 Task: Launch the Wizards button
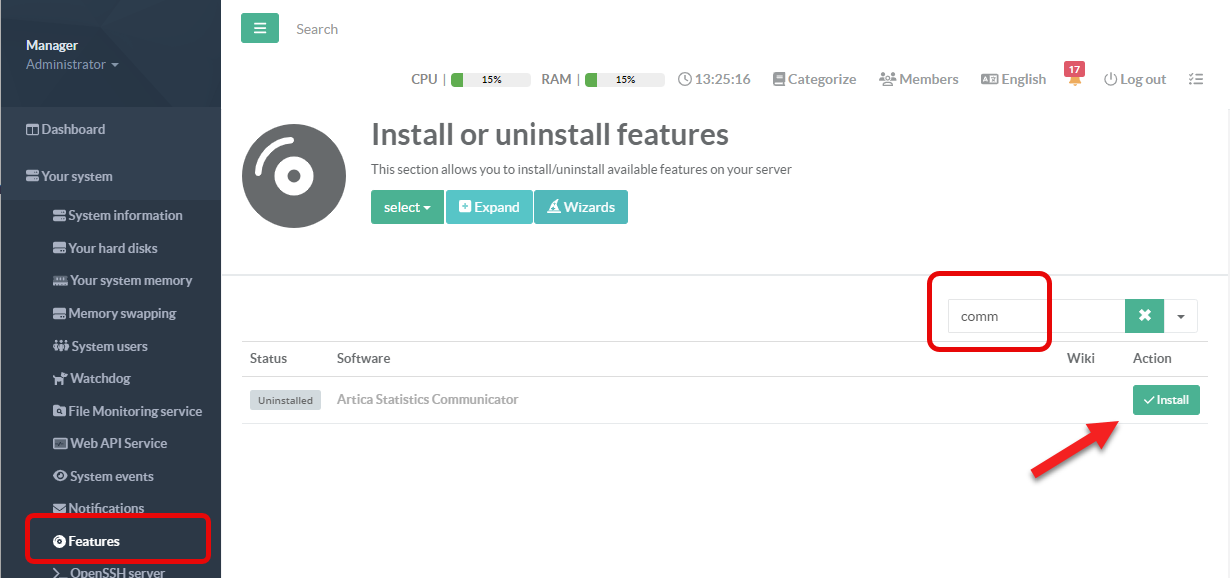coord(580,207)
